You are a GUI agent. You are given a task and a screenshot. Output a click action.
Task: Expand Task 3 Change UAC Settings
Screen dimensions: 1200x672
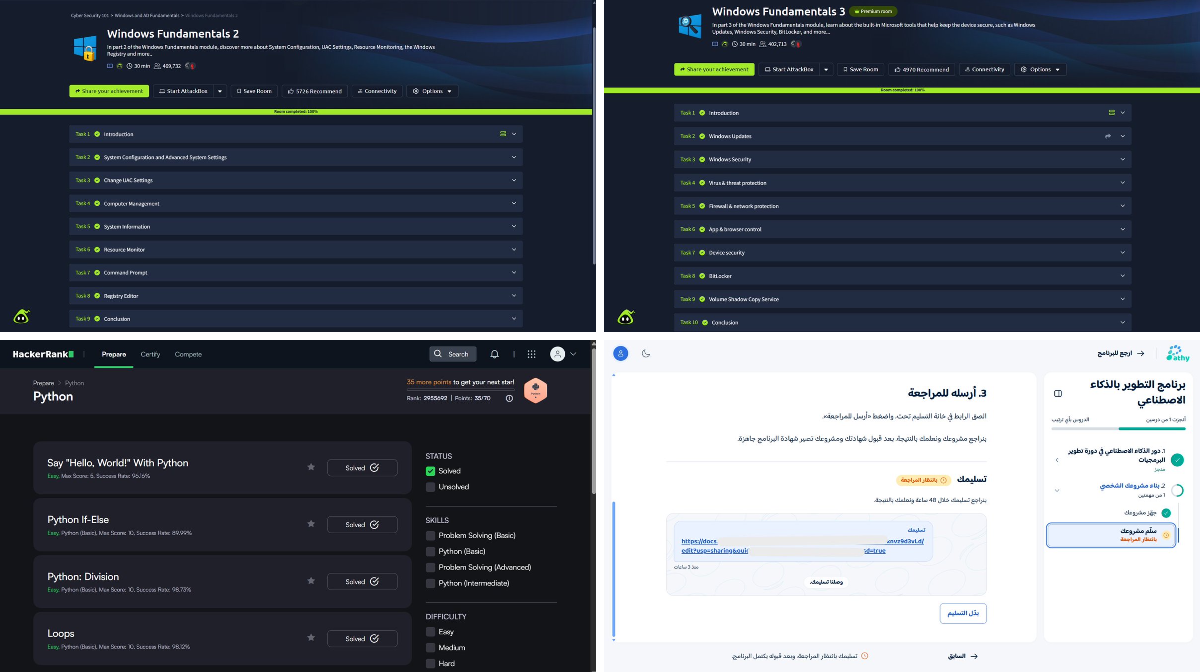tap(297, 180)
